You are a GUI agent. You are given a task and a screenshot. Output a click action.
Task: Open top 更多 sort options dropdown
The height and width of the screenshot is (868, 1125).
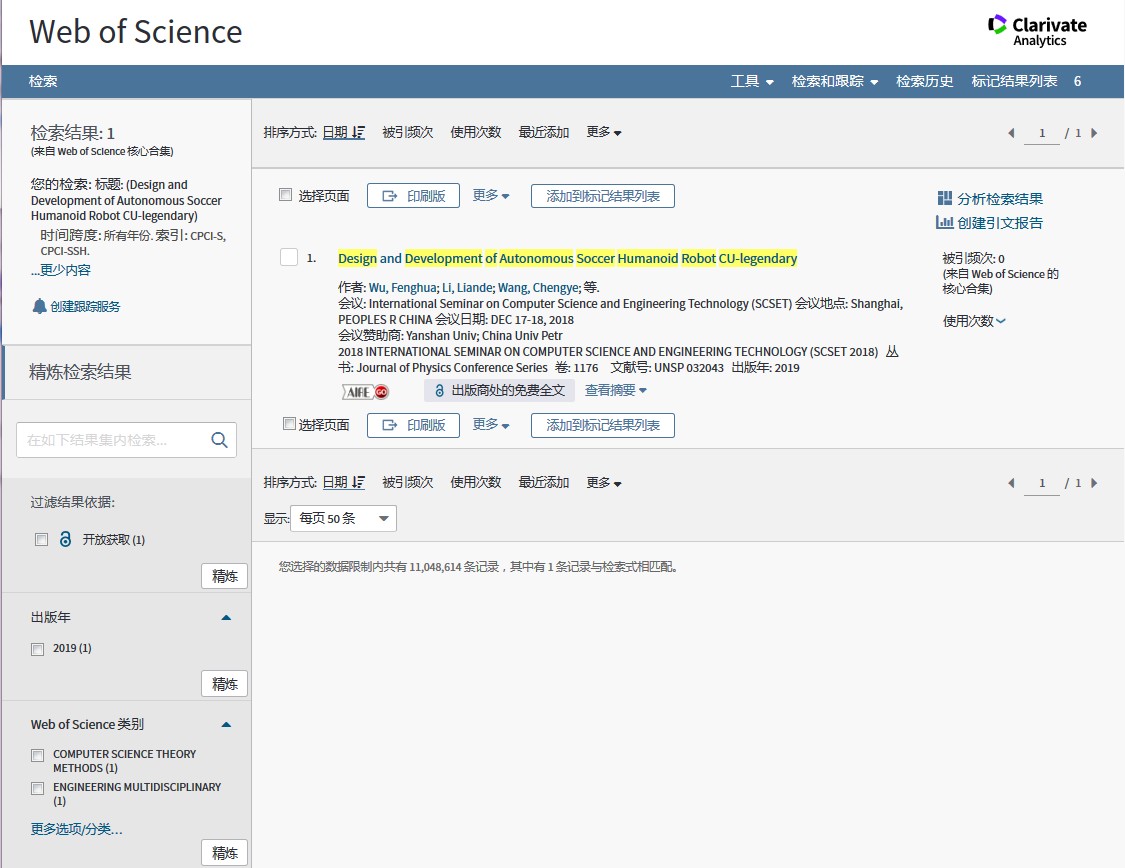pos(603,132)
